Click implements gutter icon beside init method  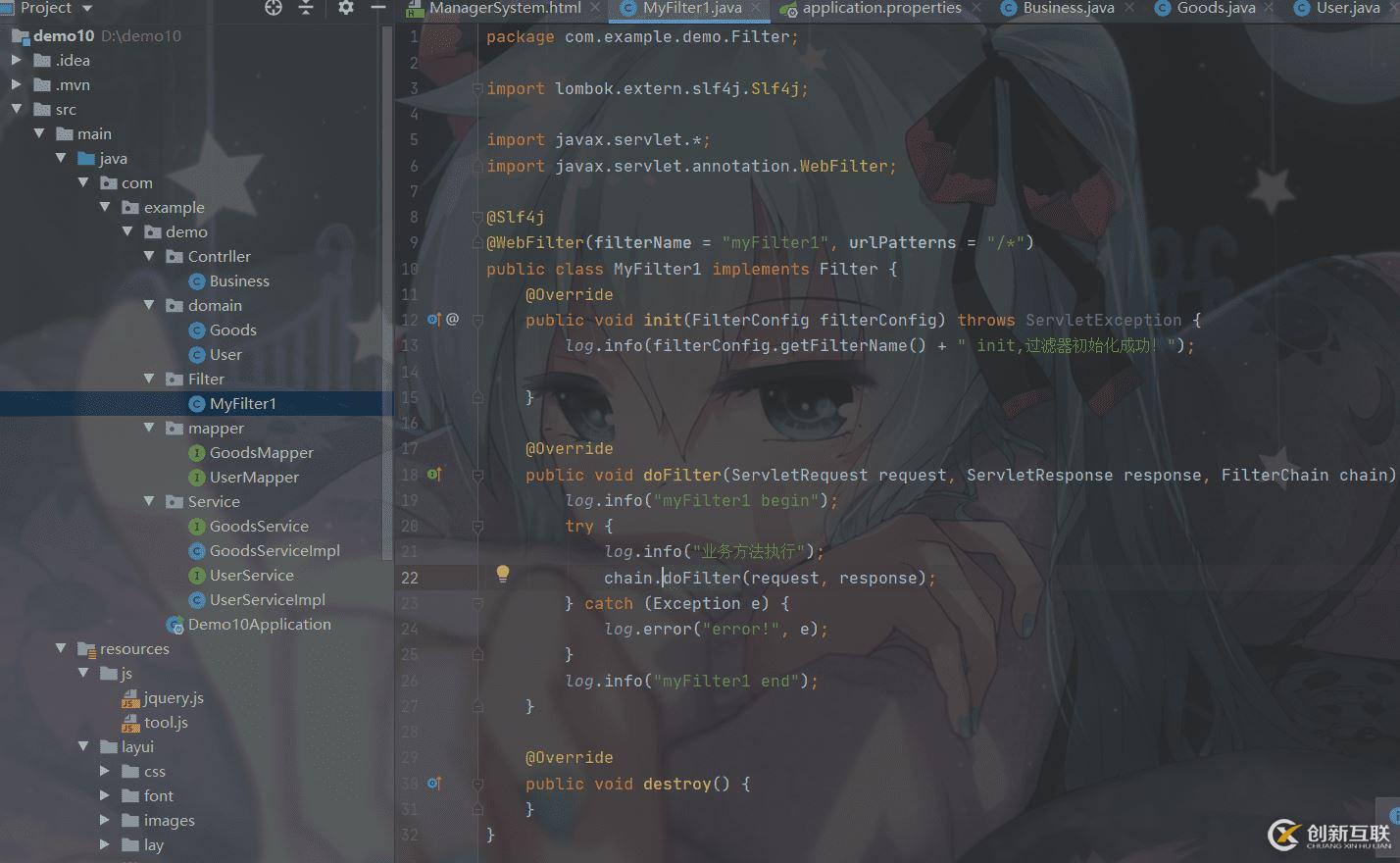[434, 320]
